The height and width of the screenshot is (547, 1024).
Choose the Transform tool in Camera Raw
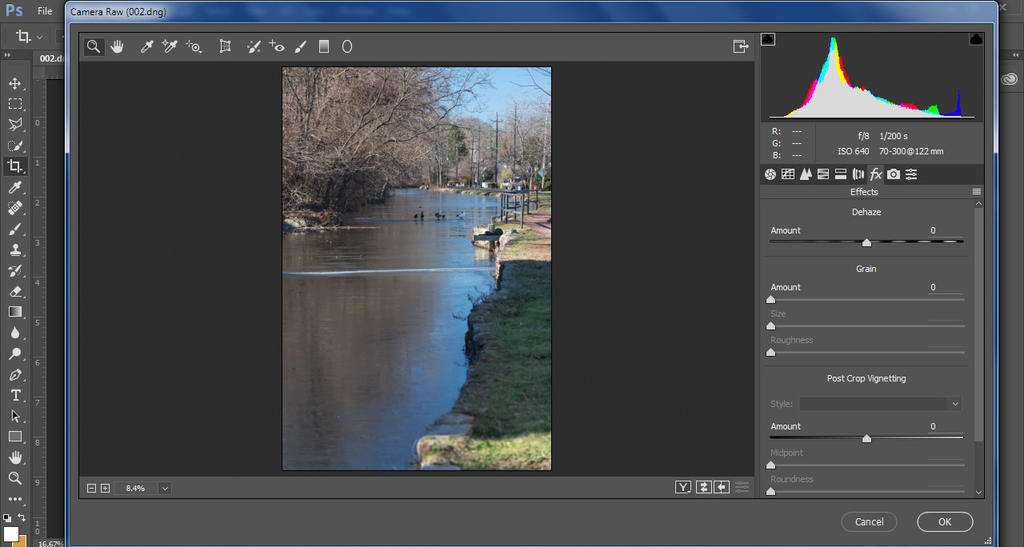[x=225, y=46]
